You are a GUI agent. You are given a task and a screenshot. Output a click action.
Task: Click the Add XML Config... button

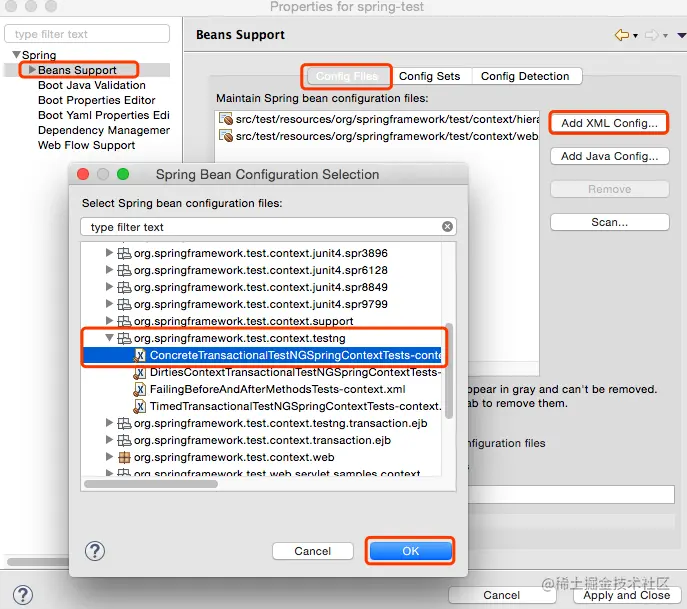609,123
